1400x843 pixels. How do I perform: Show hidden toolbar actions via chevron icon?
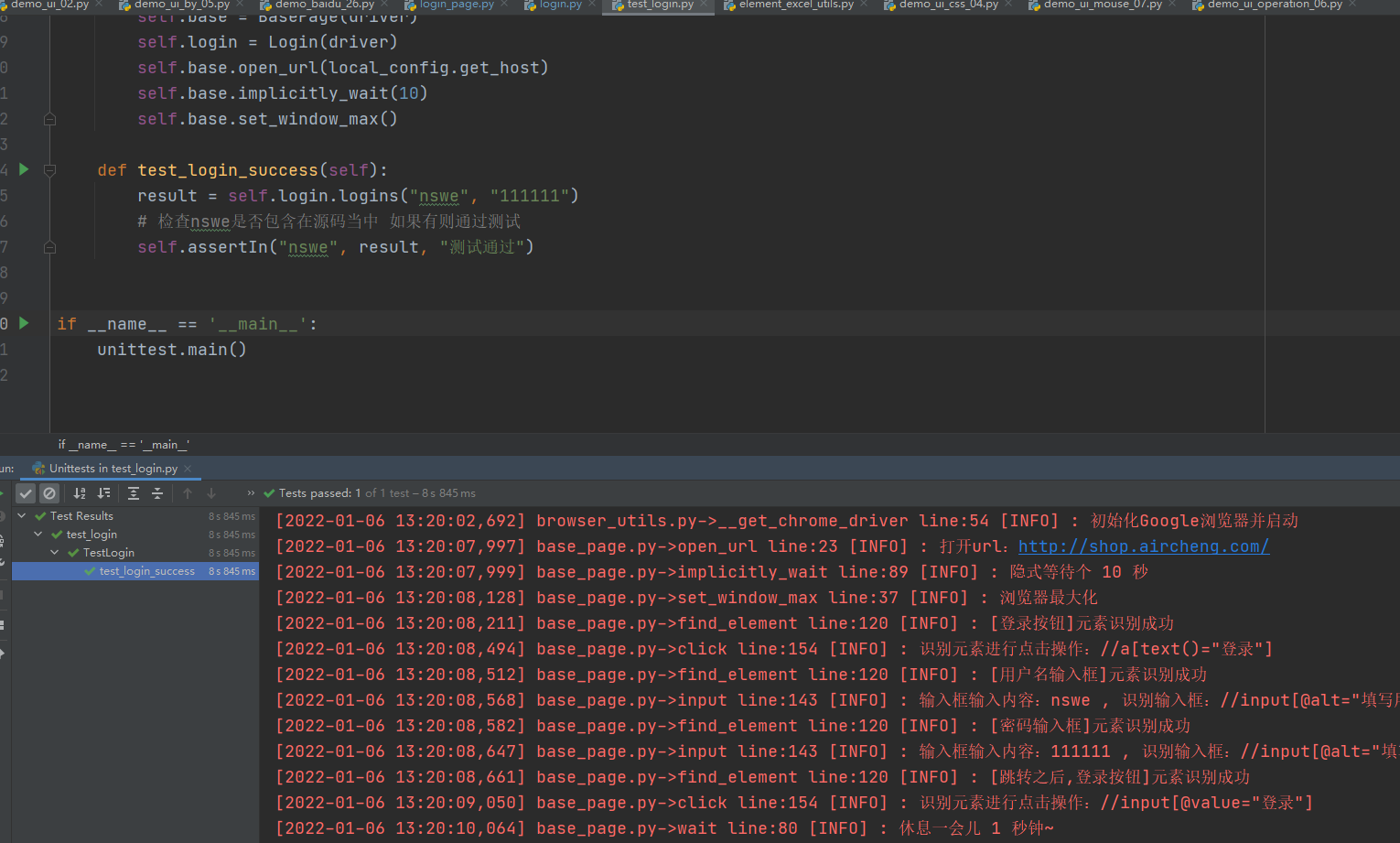[x=250, y=493]
